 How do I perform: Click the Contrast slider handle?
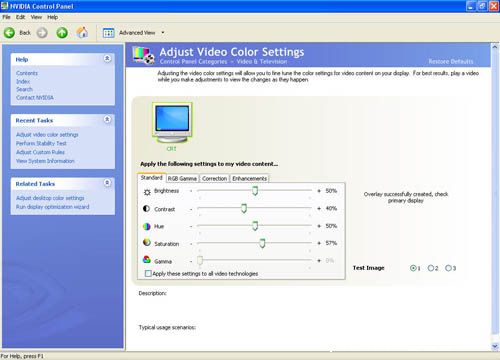tap(244, 208)
